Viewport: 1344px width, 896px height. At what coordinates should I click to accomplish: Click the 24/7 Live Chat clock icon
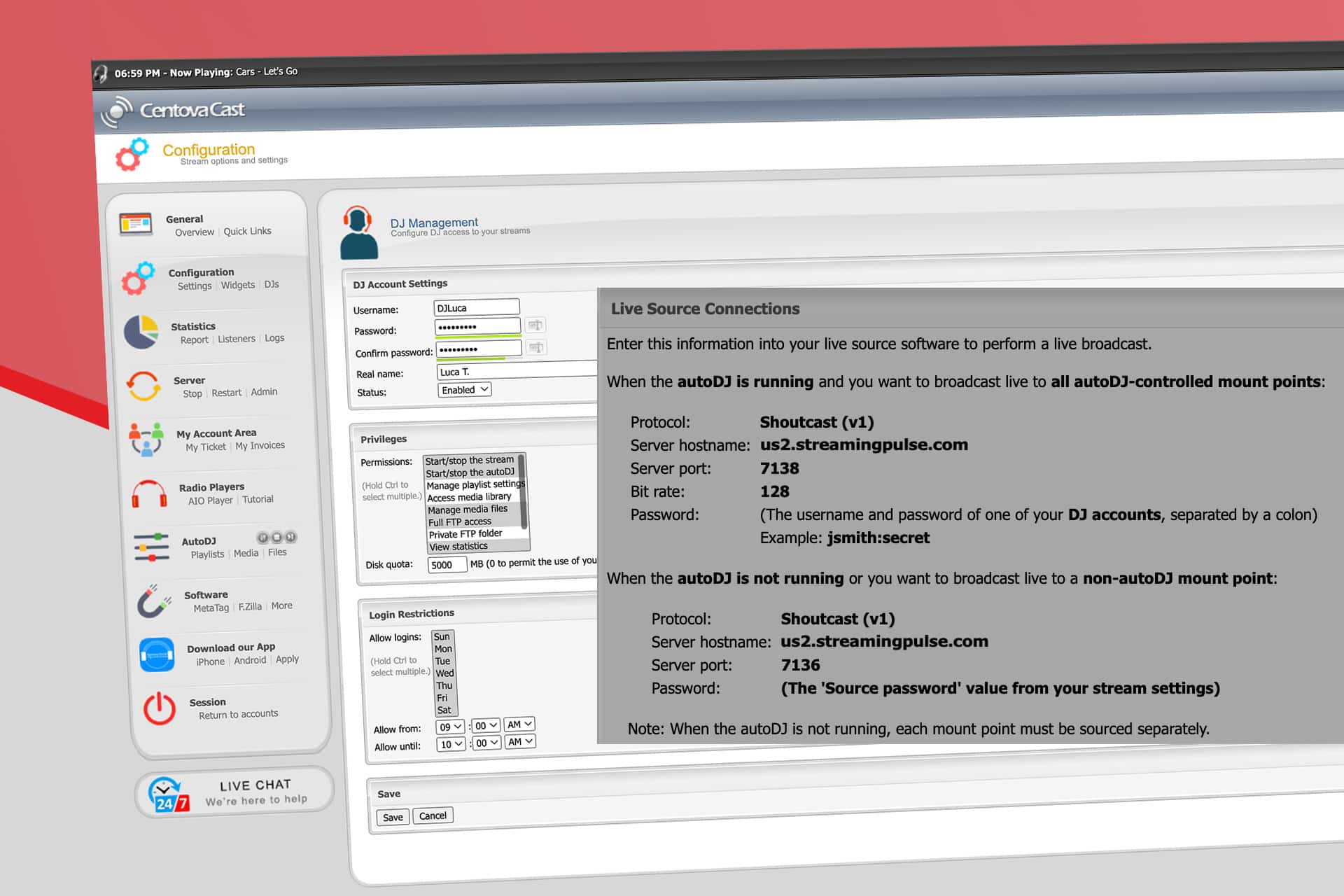168,794
